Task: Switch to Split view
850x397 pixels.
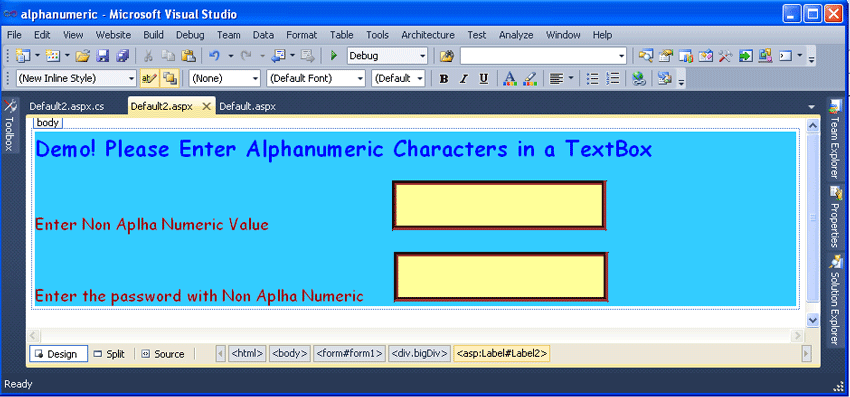Action: pyautogui.click(x=109, y=354)
